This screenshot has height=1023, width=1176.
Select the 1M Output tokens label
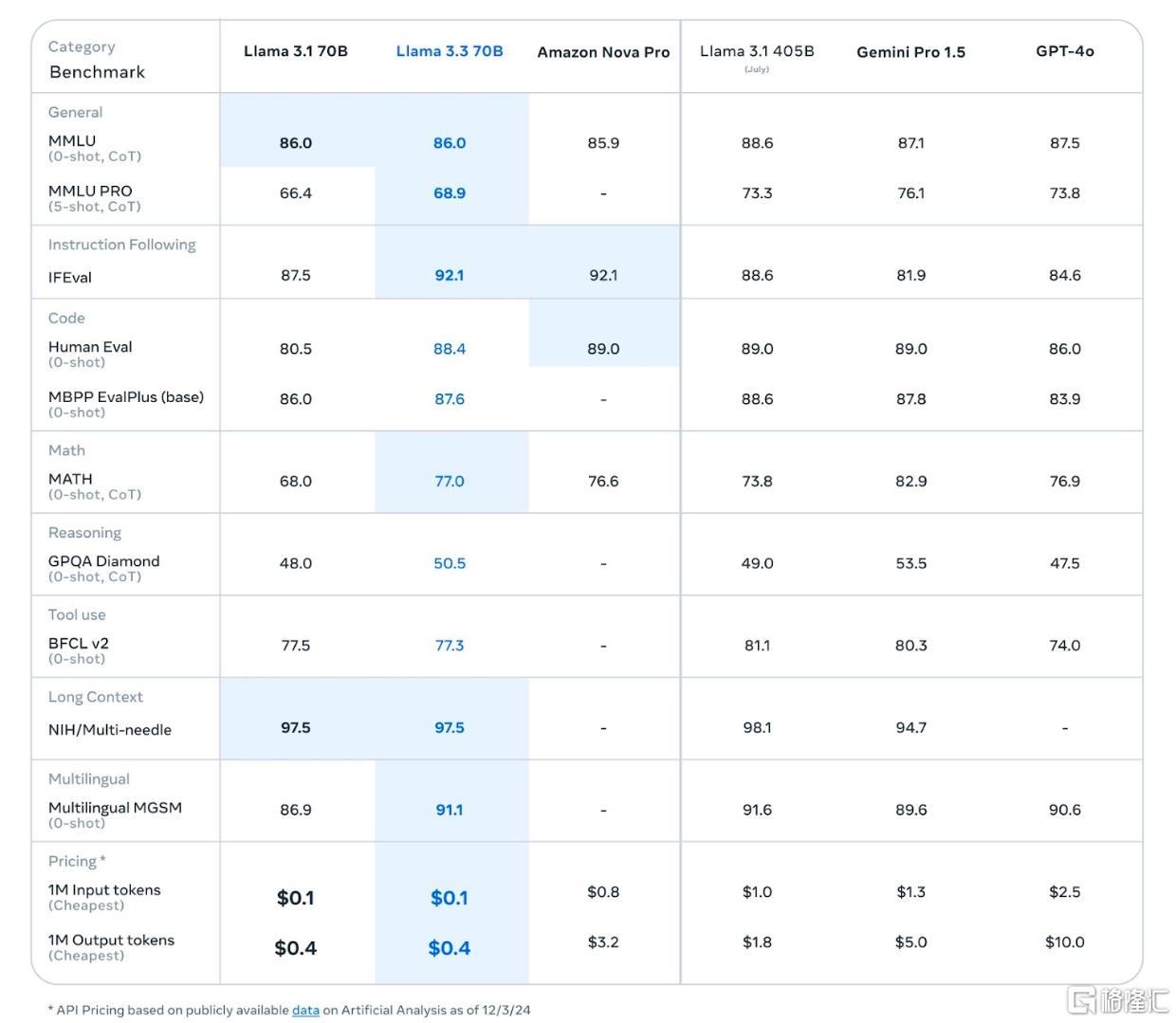click(x=111, y=941)
